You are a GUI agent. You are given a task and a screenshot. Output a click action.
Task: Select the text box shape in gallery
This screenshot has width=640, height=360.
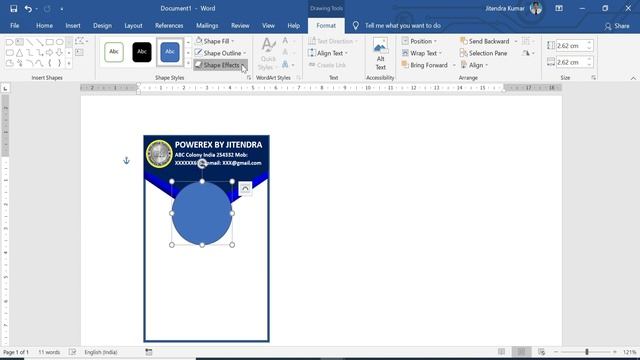[19, 42]
